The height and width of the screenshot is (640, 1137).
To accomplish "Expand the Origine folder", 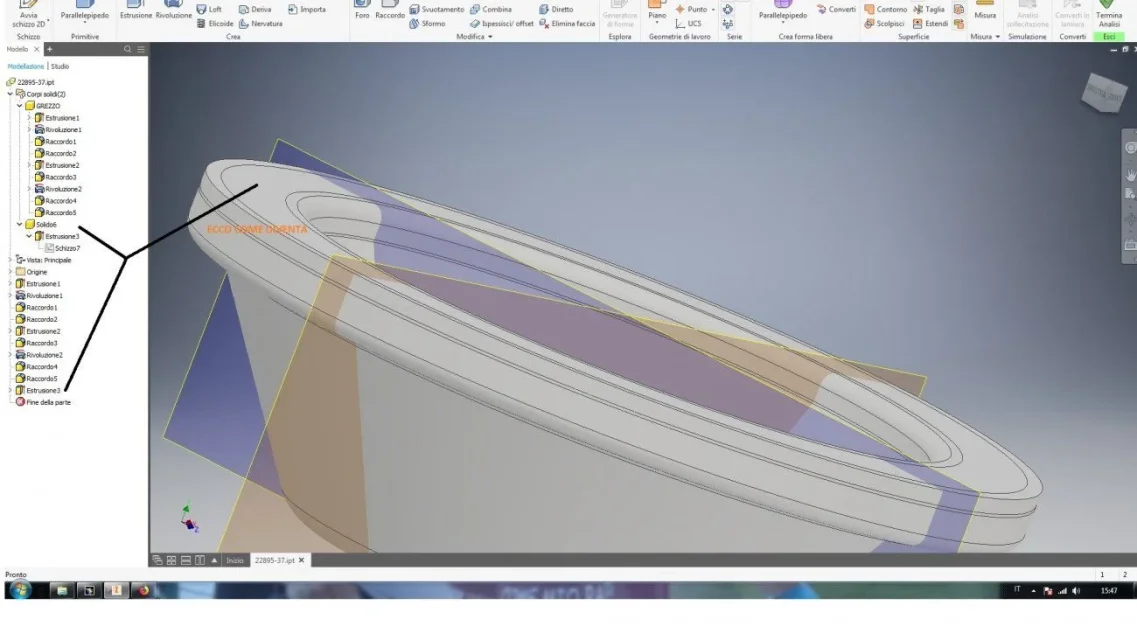I will [x=10, y=272].
